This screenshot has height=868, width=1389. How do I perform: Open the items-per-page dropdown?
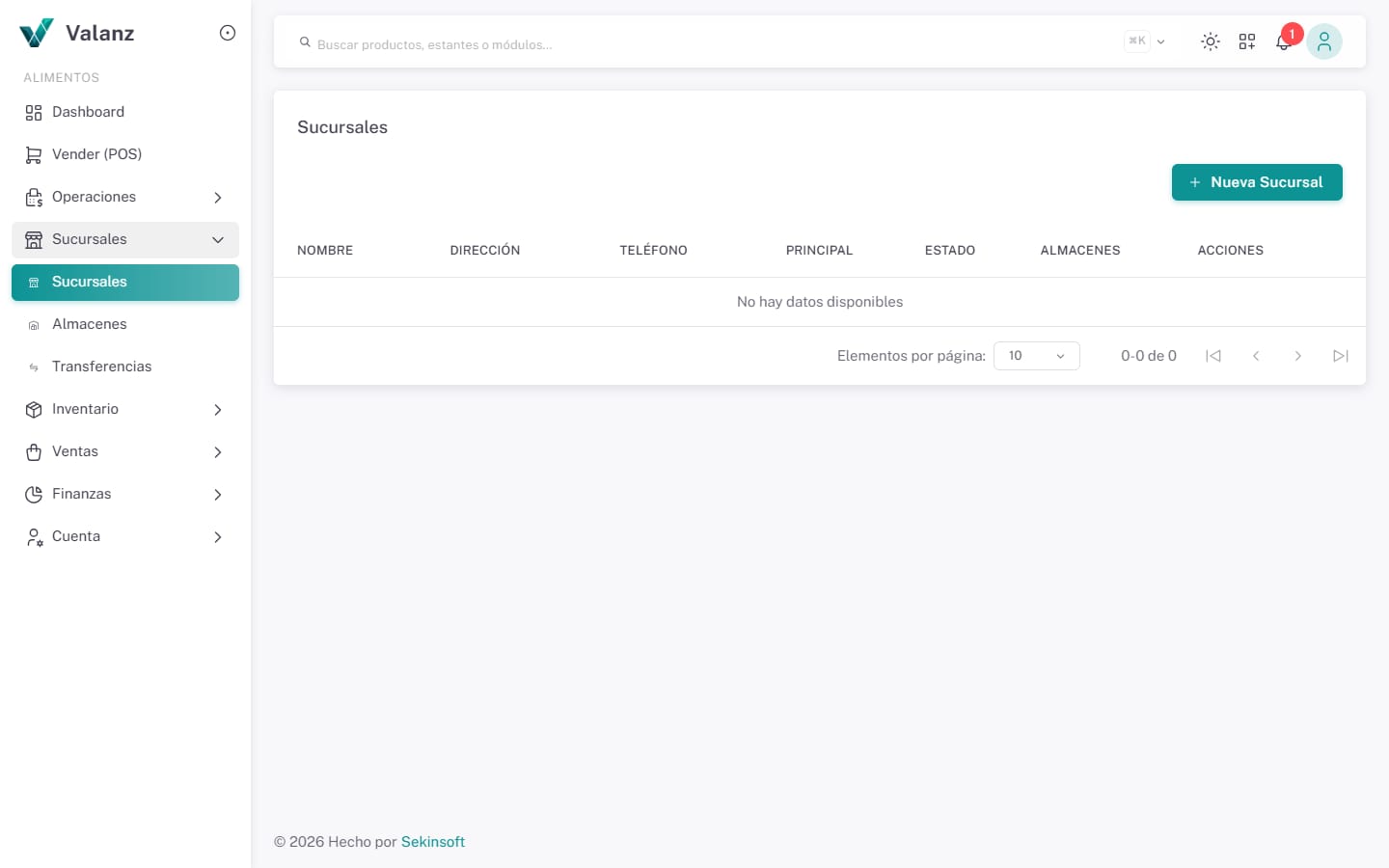1037,356
